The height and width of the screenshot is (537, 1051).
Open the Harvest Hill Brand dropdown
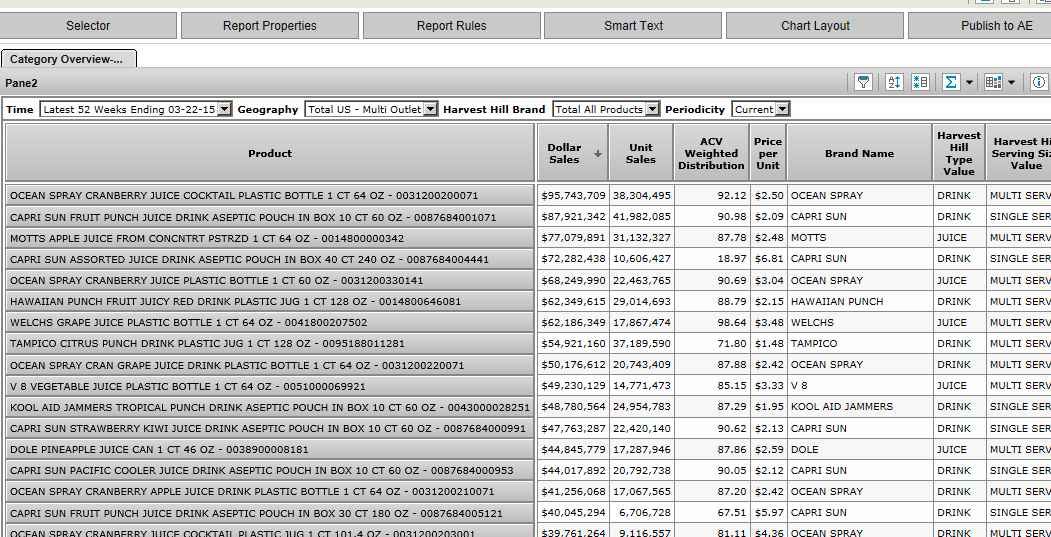click(652, 109)
